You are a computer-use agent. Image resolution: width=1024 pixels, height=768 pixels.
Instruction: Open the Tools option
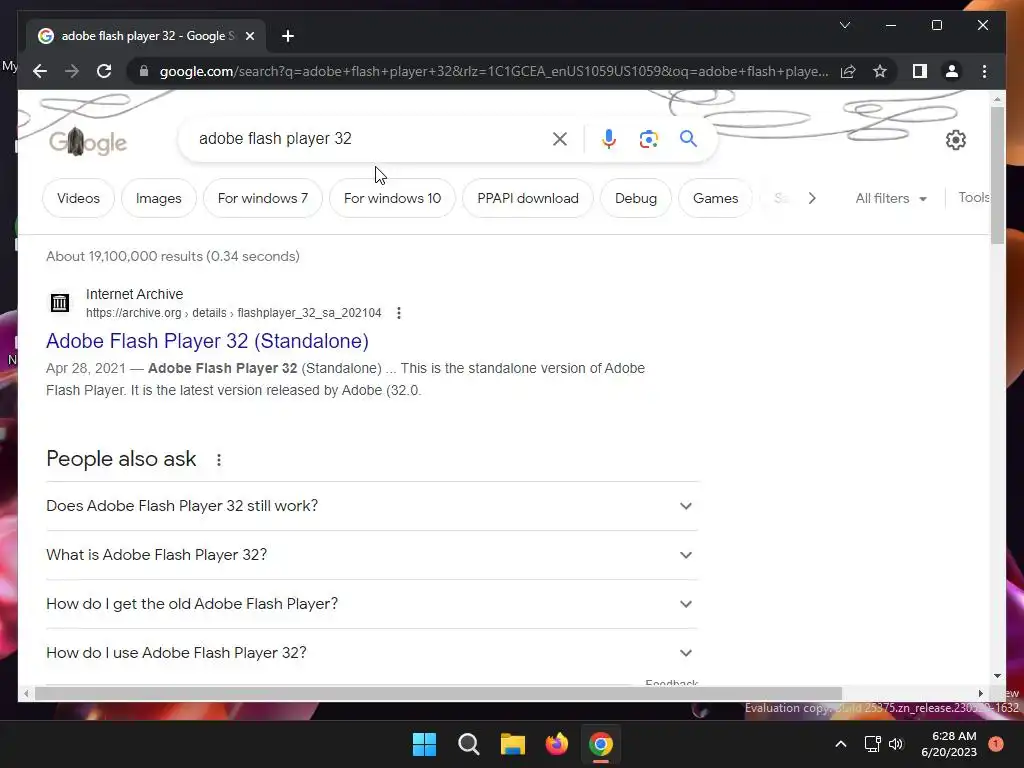click(973, 198)
